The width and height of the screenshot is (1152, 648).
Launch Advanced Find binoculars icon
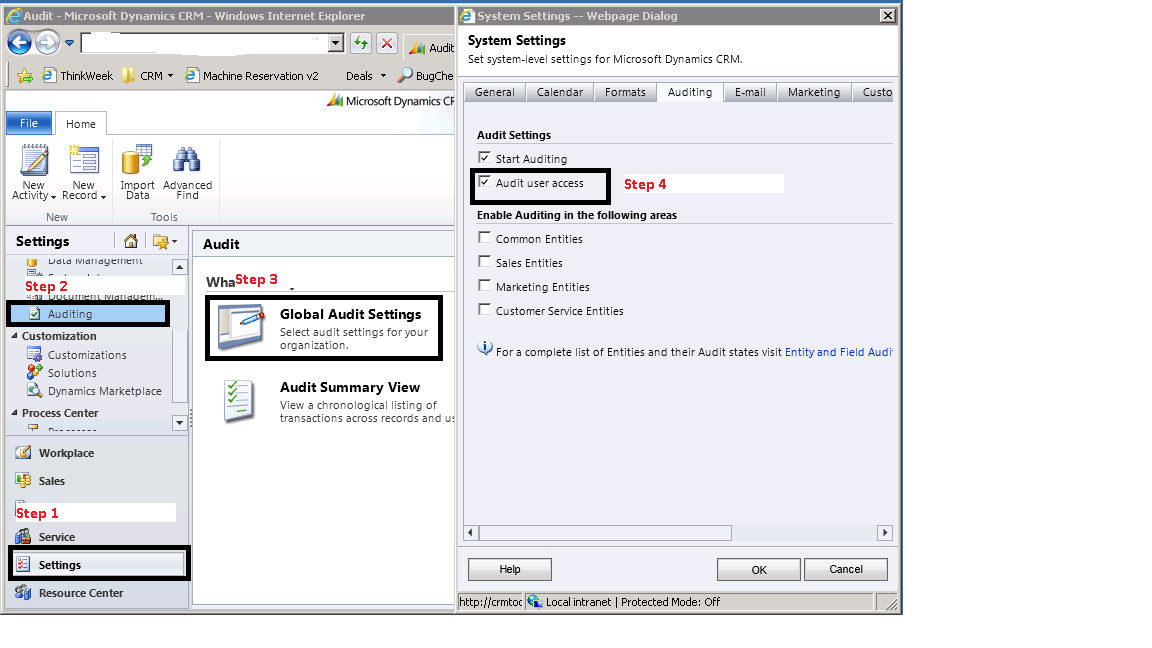click(187, 162)
